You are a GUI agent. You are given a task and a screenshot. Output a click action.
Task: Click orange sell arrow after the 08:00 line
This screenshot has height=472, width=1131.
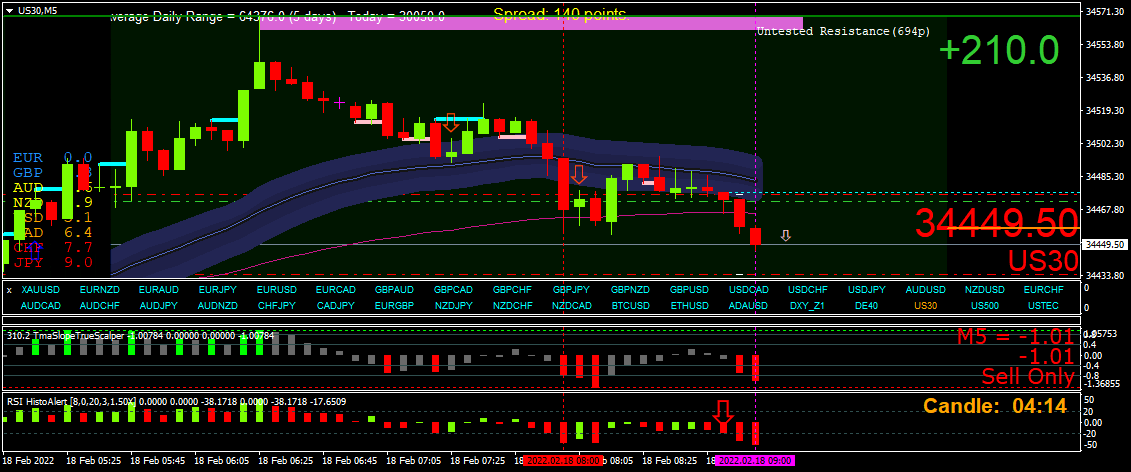(x=579, y=174)
